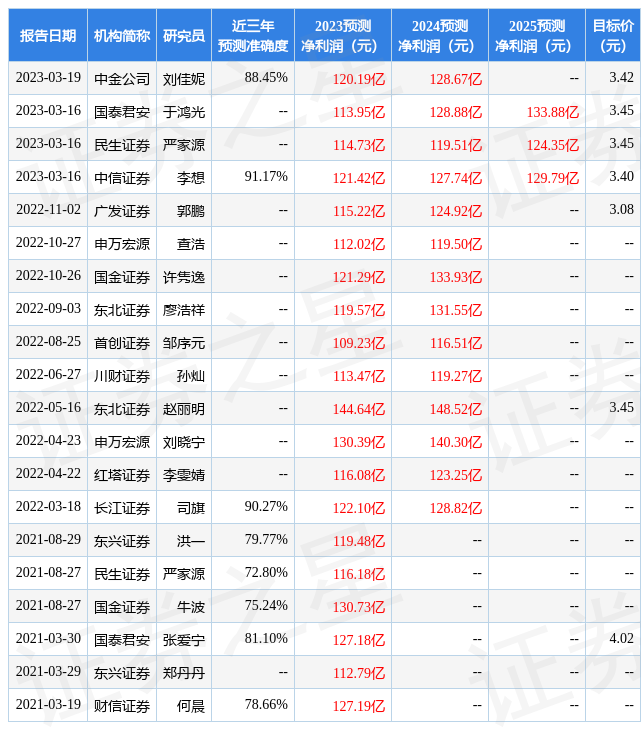641x730 pixels.
Task: Select institution cell 首创证券
Action: tap(122, 343)
